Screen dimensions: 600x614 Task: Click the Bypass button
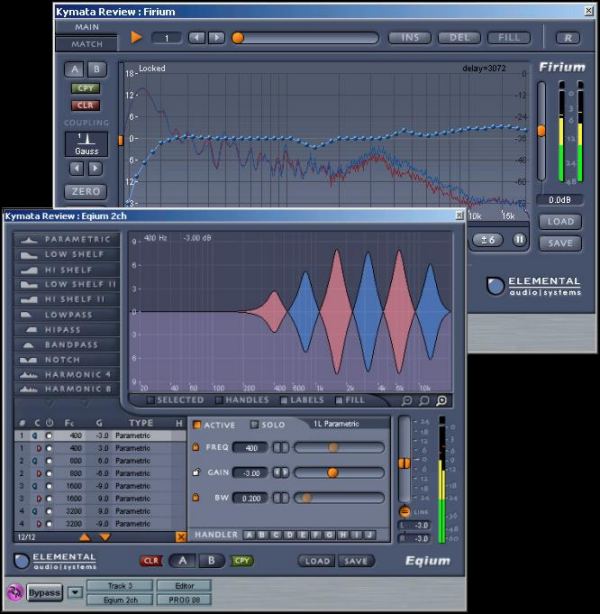pyautogui.click(x=44, y=592)
